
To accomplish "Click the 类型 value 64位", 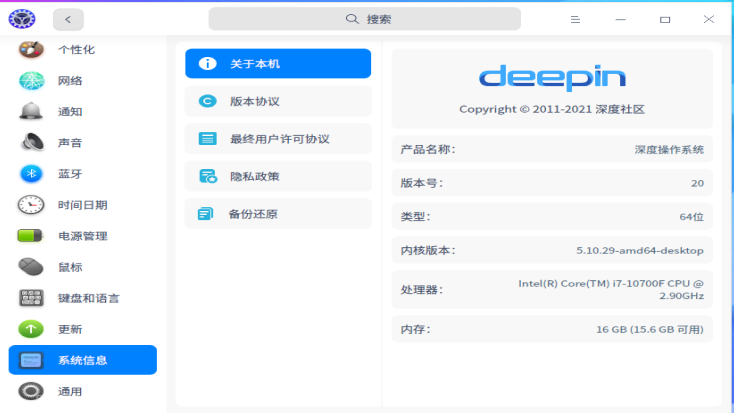I will point(691,217).
